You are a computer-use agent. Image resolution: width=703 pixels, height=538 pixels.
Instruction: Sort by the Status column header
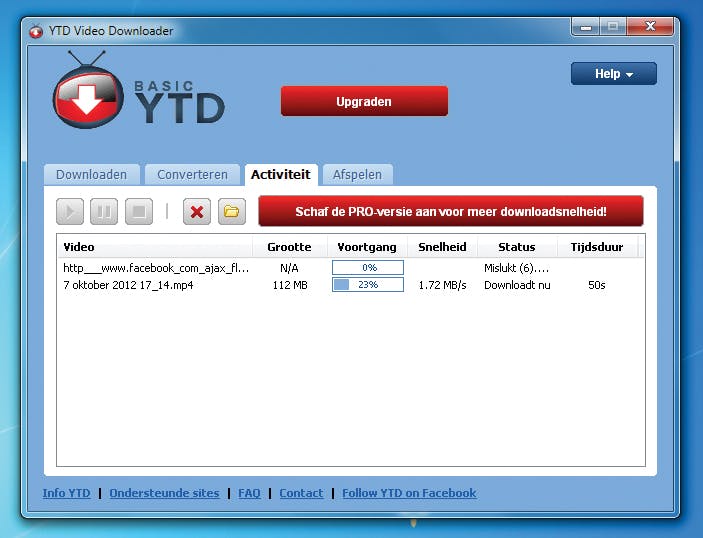pos(517,247)
